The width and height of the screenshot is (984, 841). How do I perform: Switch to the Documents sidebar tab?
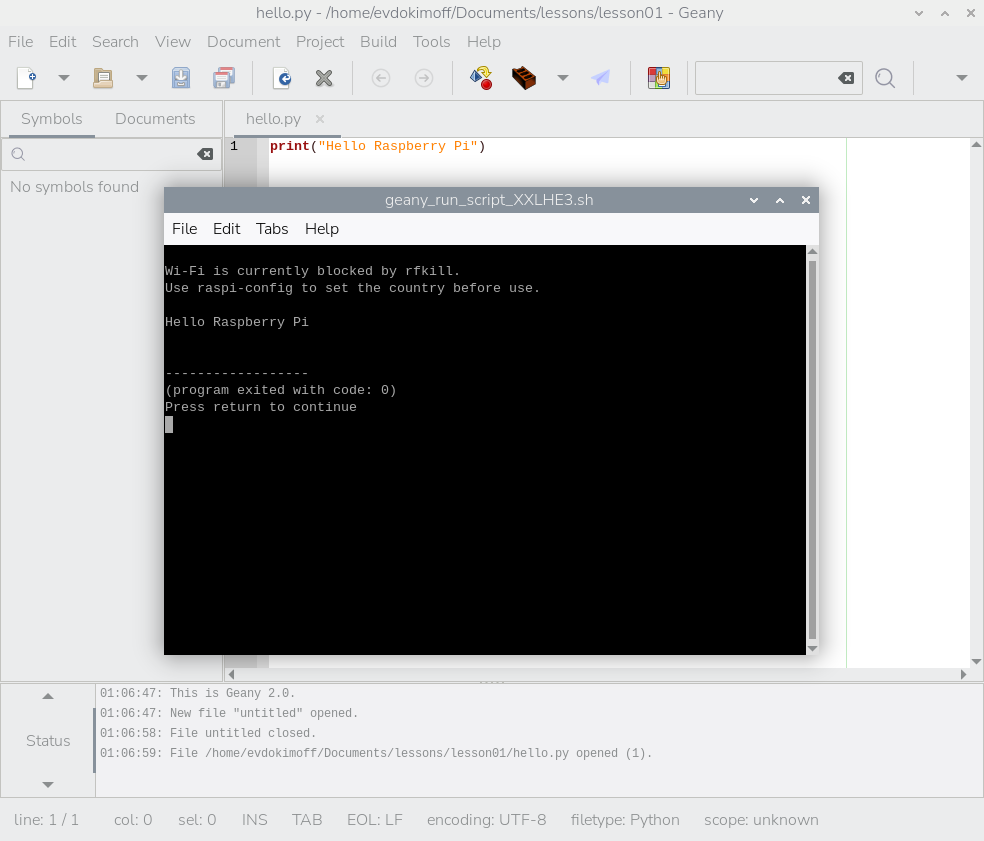coord(155,119)
